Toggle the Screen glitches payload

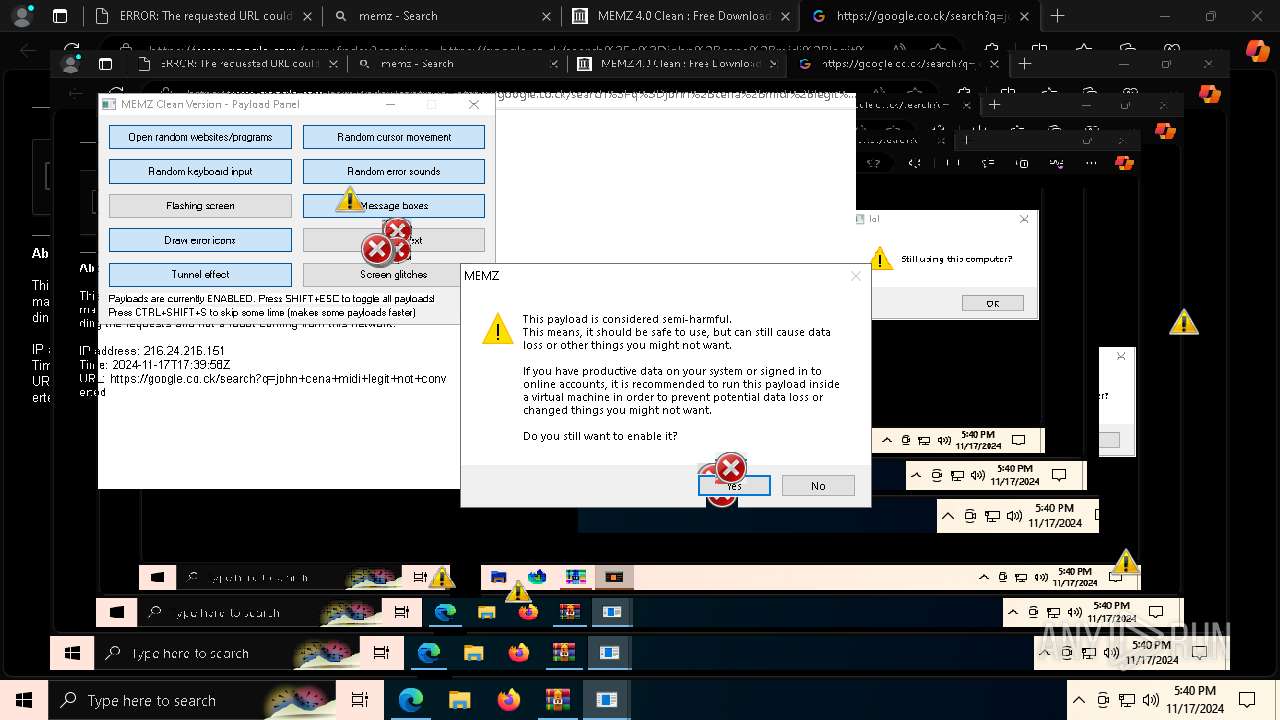coord(394,274)
